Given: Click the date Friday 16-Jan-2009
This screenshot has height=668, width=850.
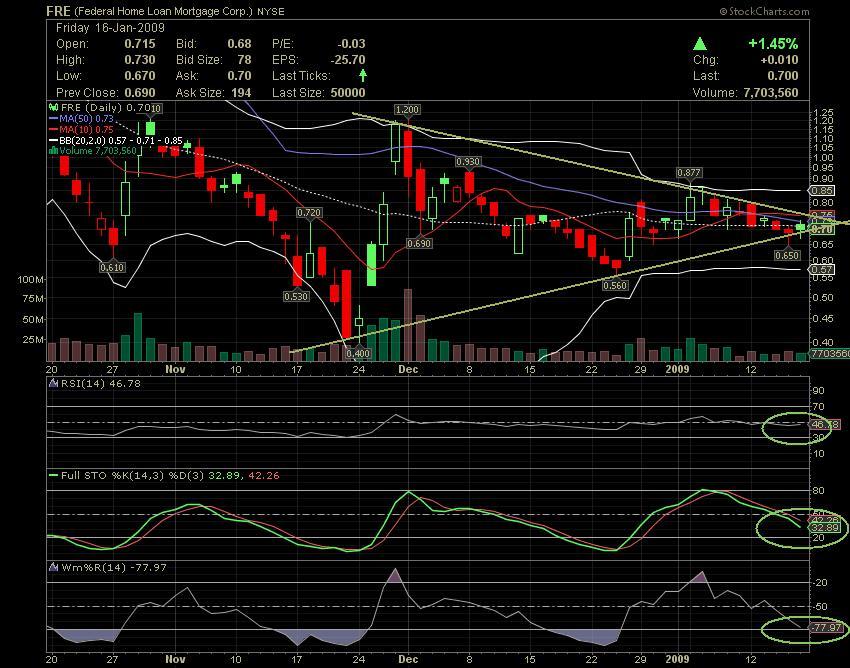Looking at the screenshot, I should point(110,28).
